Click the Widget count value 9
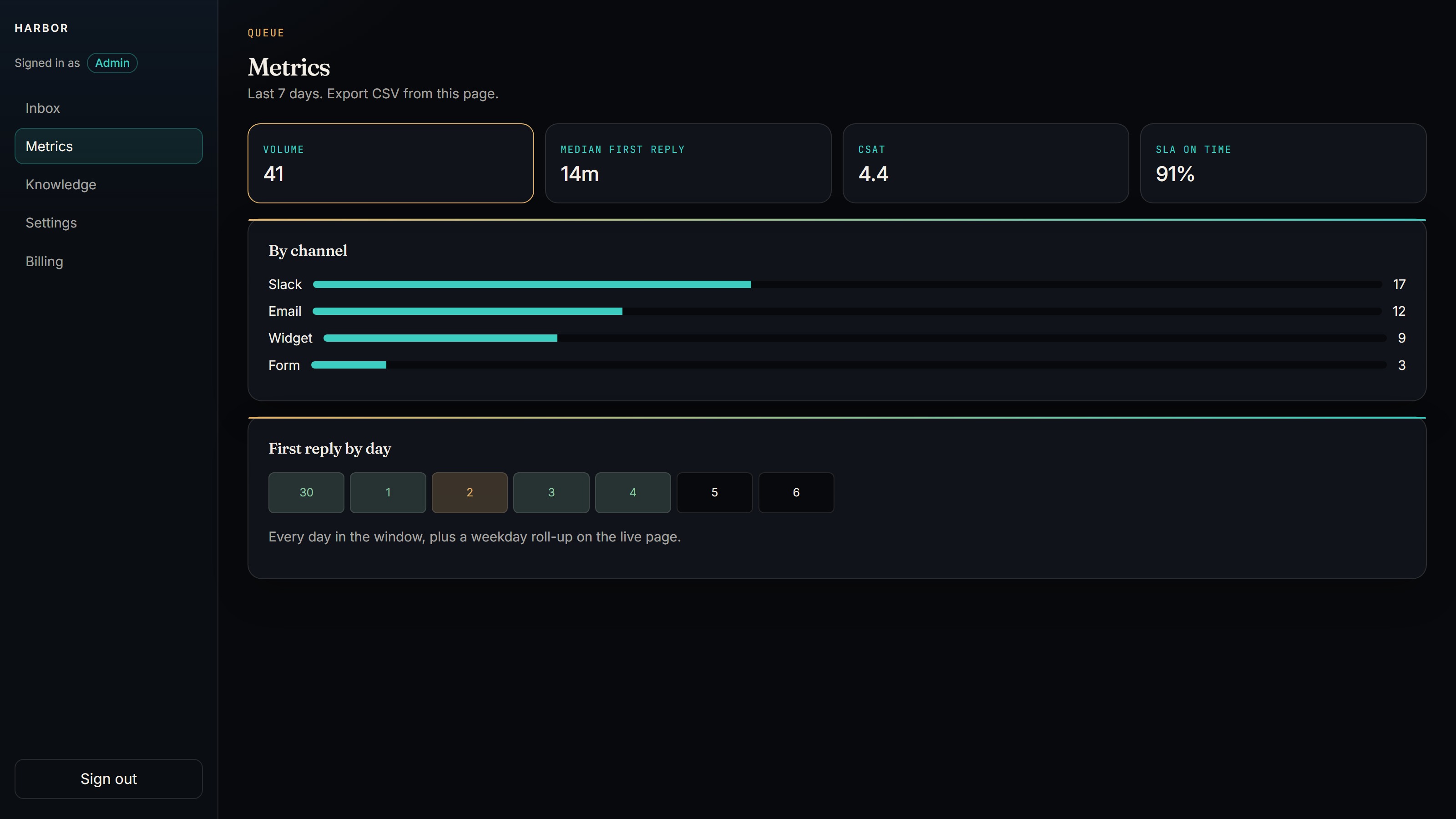The image size is (1456, 819). coord(1402,338)
